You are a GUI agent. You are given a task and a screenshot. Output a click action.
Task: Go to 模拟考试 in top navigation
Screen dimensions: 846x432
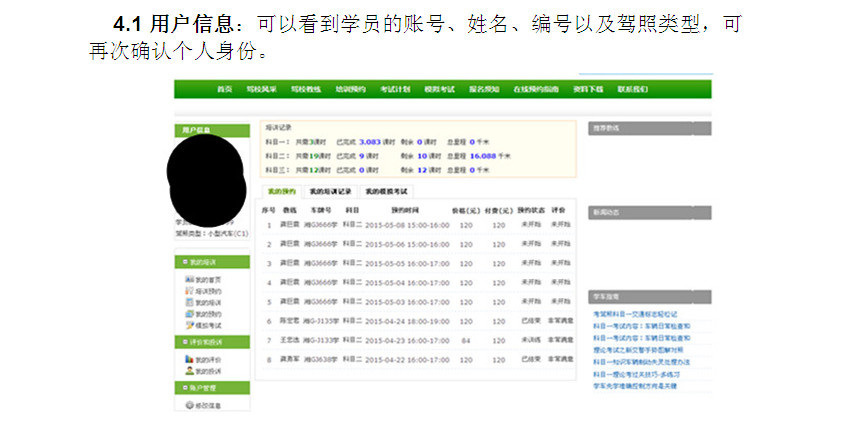click(439, 89)
